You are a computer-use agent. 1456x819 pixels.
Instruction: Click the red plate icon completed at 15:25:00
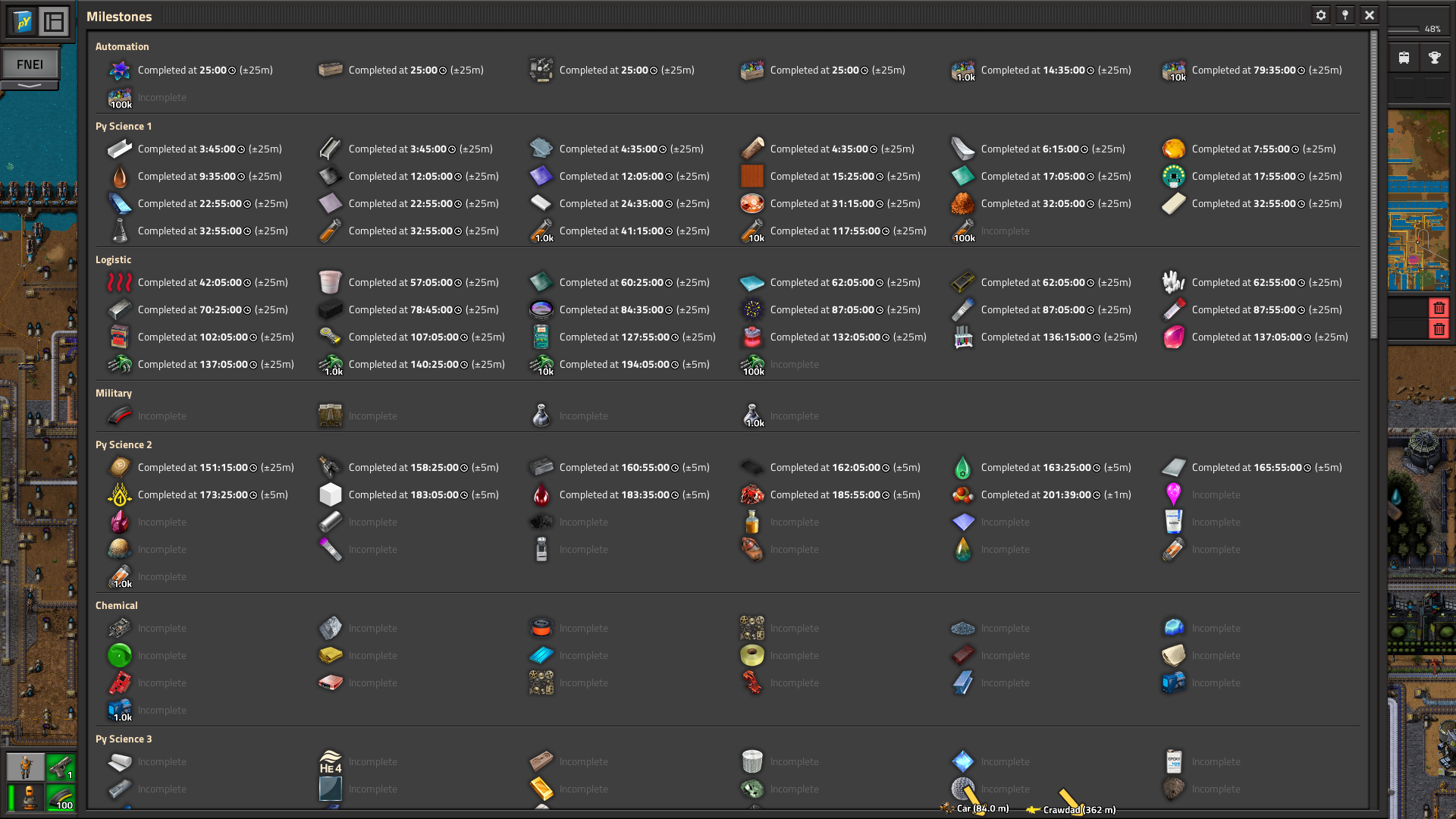pyautogui.click(x=752, y=177)
